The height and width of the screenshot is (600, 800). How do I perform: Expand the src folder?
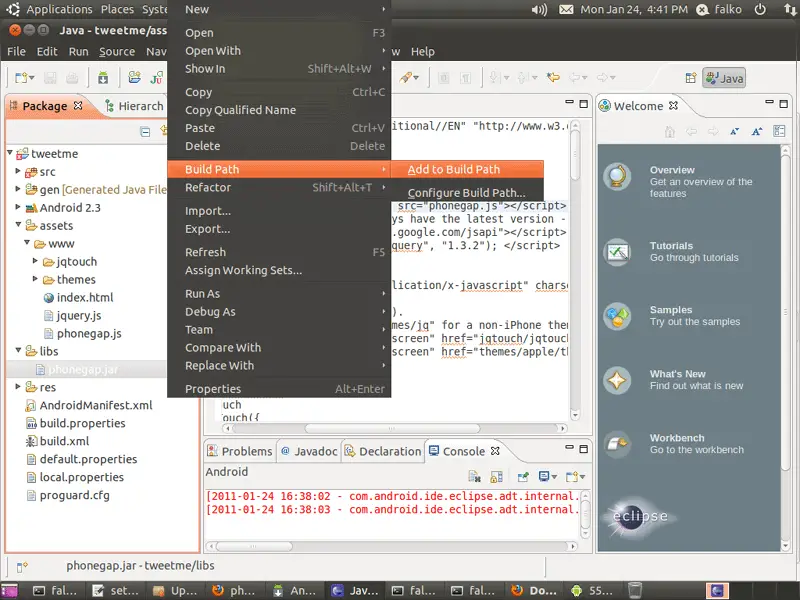click(18, 171)
